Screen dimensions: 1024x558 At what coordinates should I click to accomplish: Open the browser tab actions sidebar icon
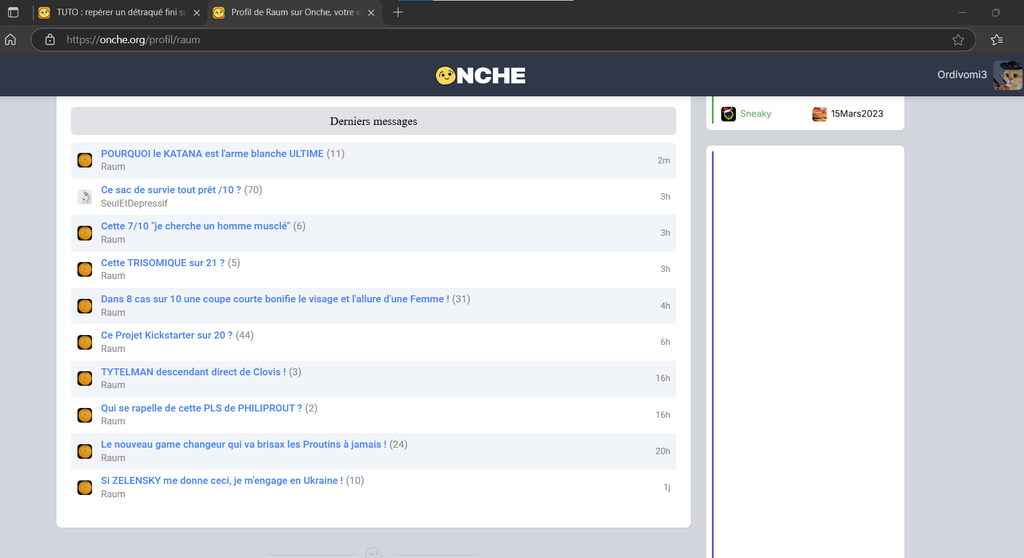[x=13, y=12]
